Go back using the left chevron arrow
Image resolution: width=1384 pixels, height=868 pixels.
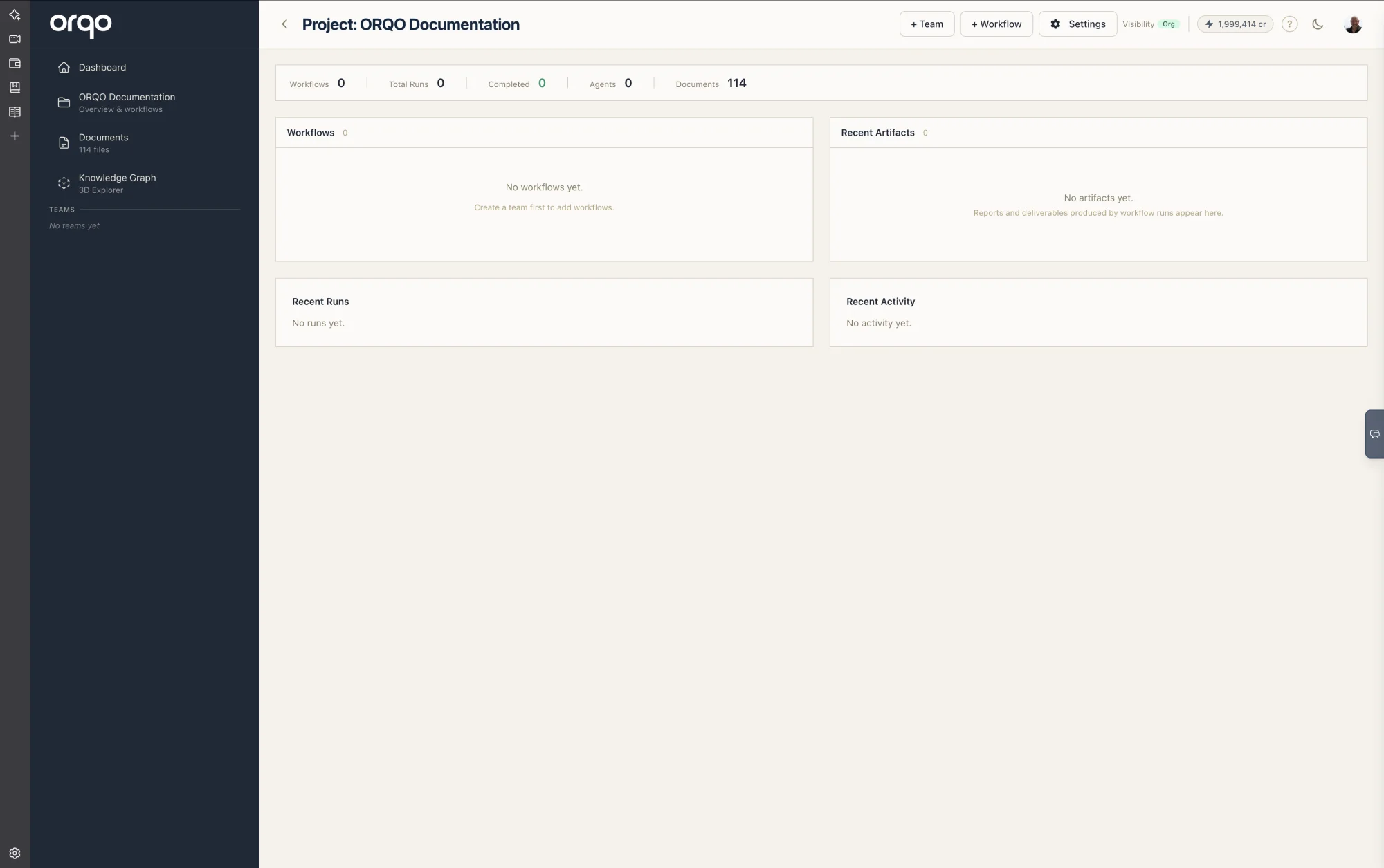tap(284, 24)
